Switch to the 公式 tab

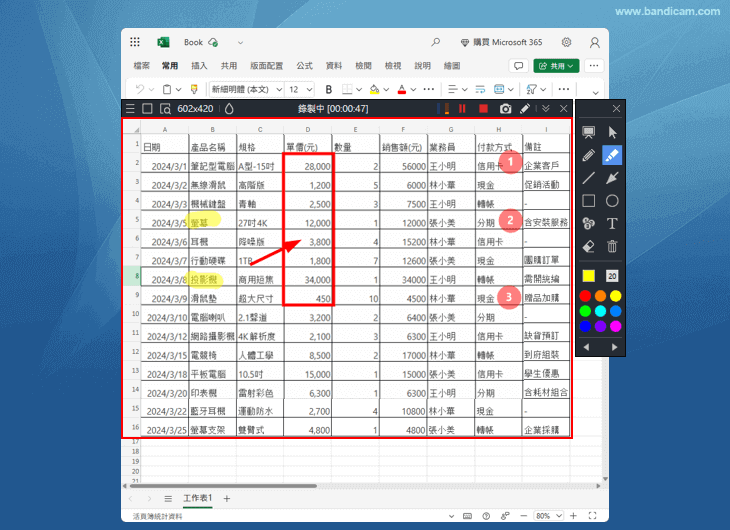click(304, 66)
